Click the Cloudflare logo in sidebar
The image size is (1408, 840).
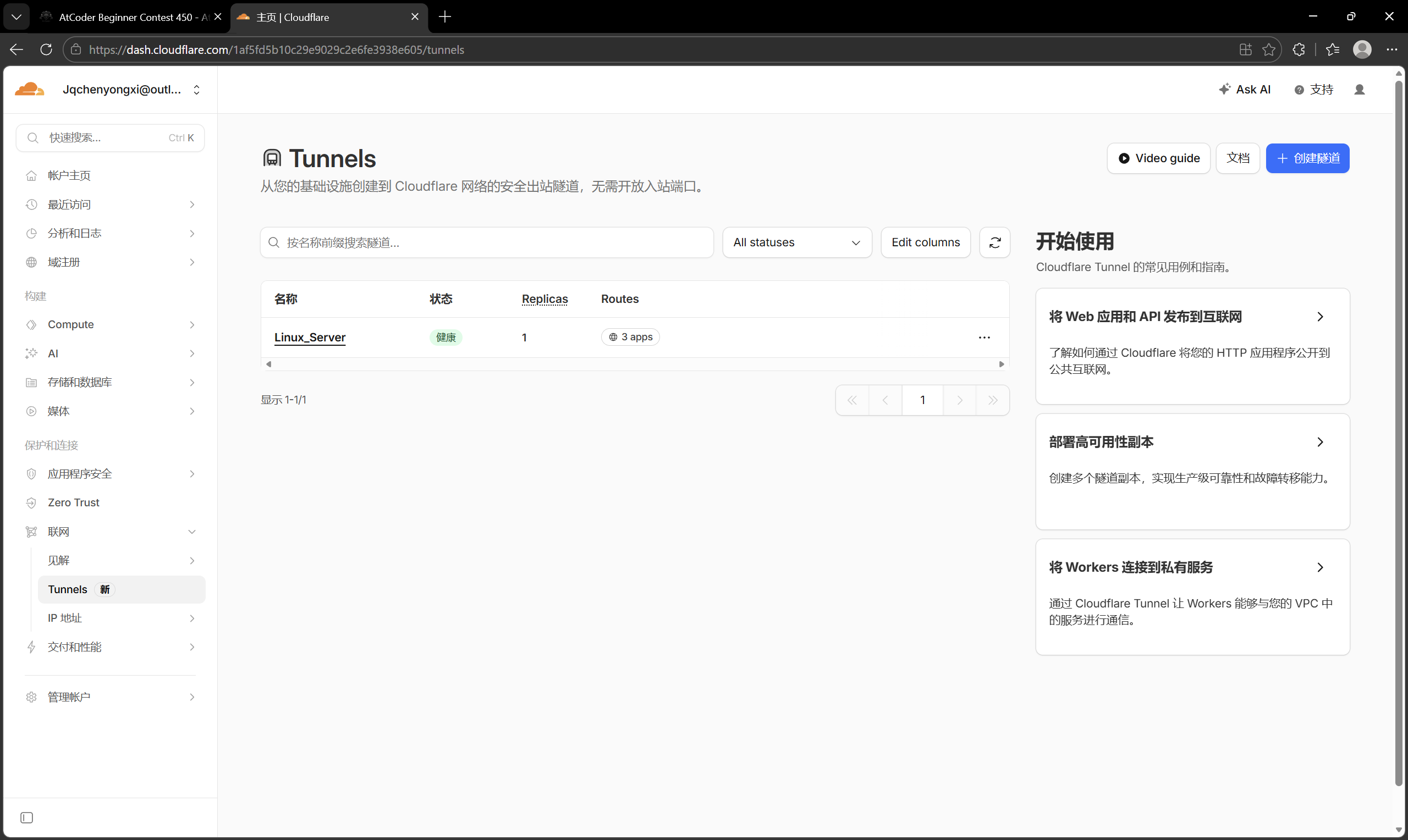tap(30, 90)
